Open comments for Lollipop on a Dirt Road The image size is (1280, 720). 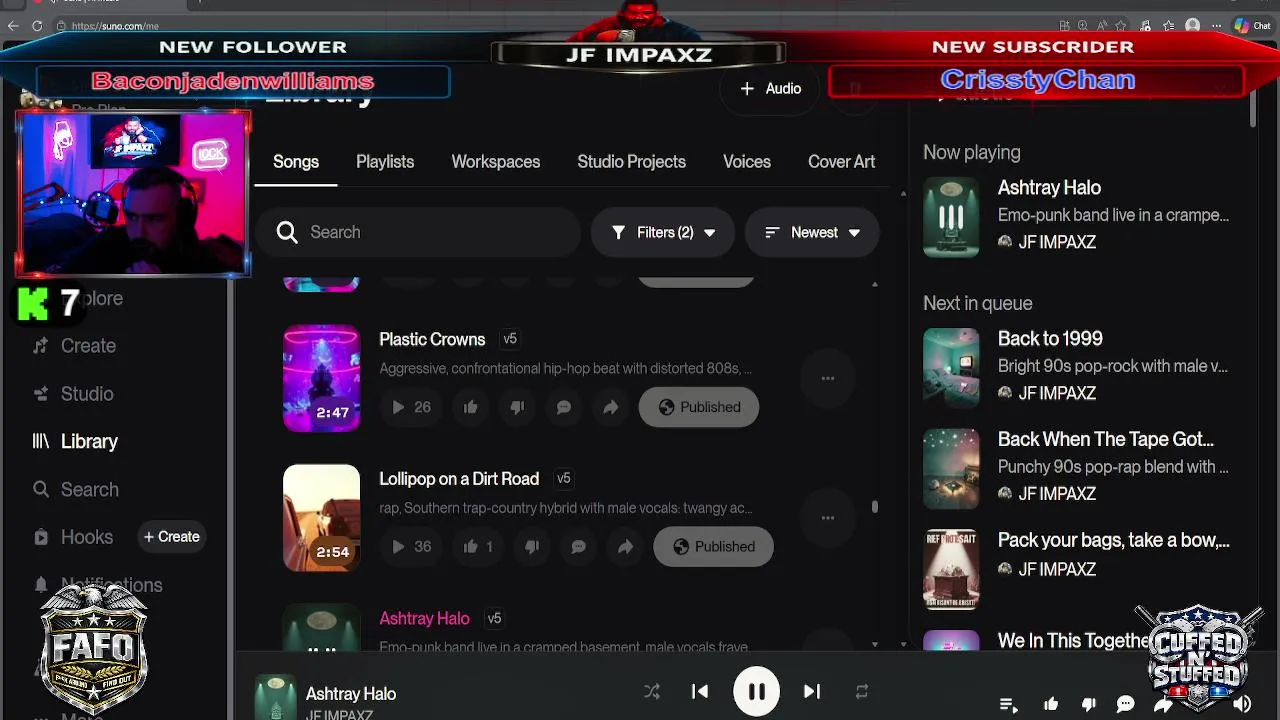(578, 547)
